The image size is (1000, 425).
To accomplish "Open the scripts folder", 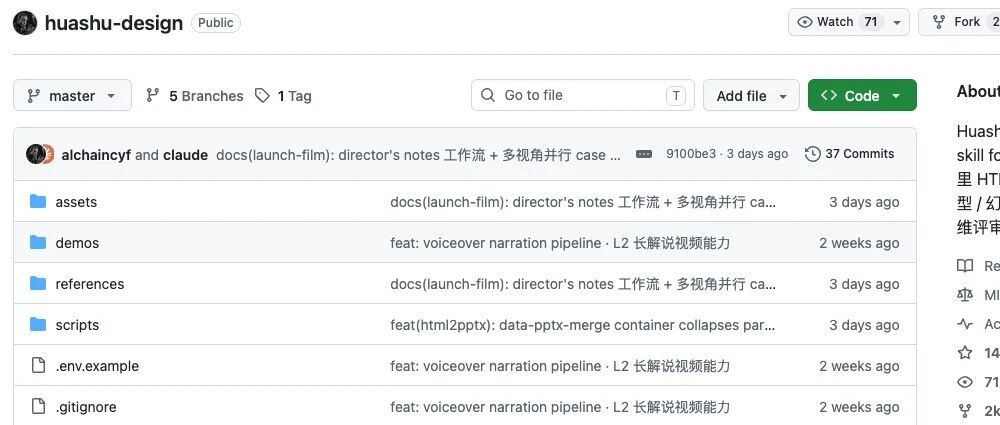I will (x=77, y=325).
